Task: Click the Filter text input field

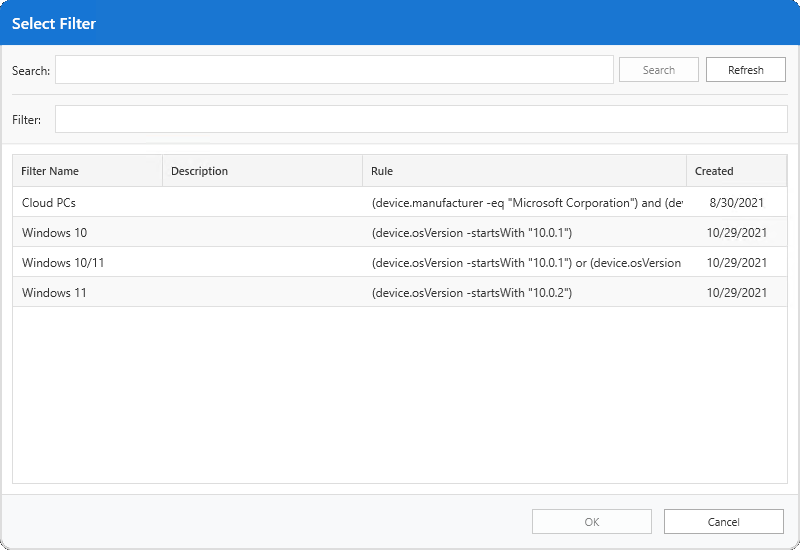Action: coord(420,119)
